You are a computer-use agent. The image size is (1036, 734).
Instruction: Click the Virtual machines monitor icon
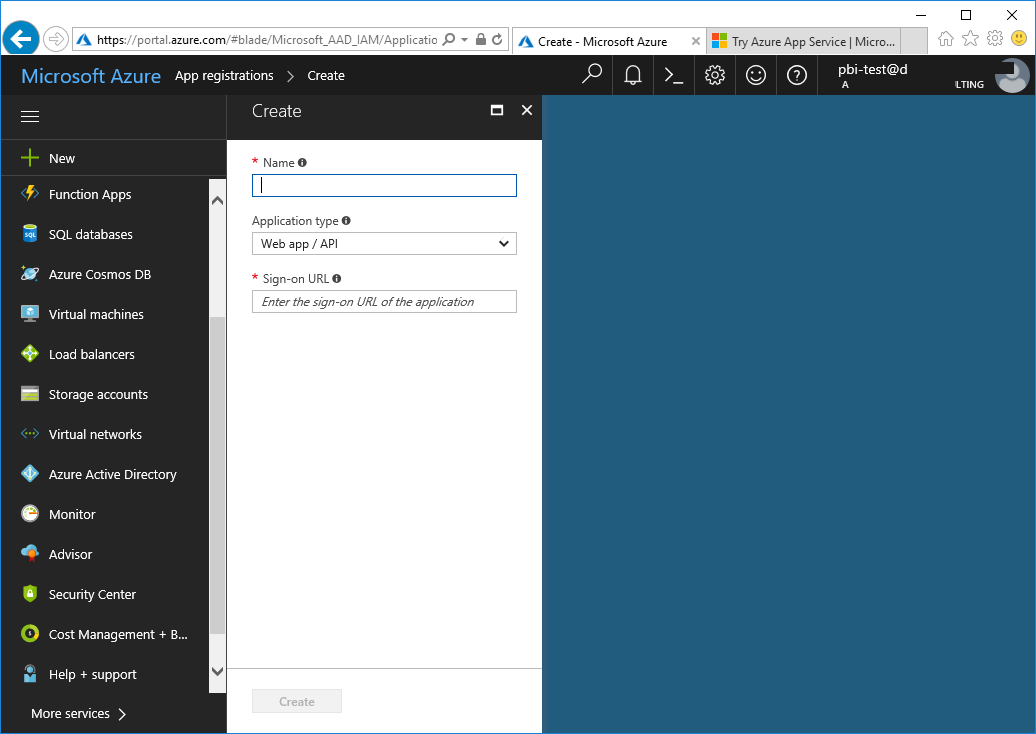pos(30,314)
